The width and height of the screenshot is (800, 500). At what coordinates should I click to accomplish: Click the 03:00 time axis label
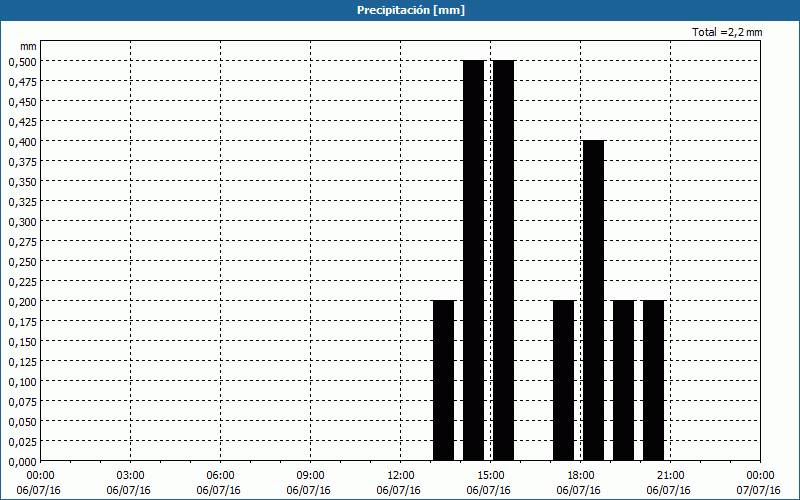point(130,476)
